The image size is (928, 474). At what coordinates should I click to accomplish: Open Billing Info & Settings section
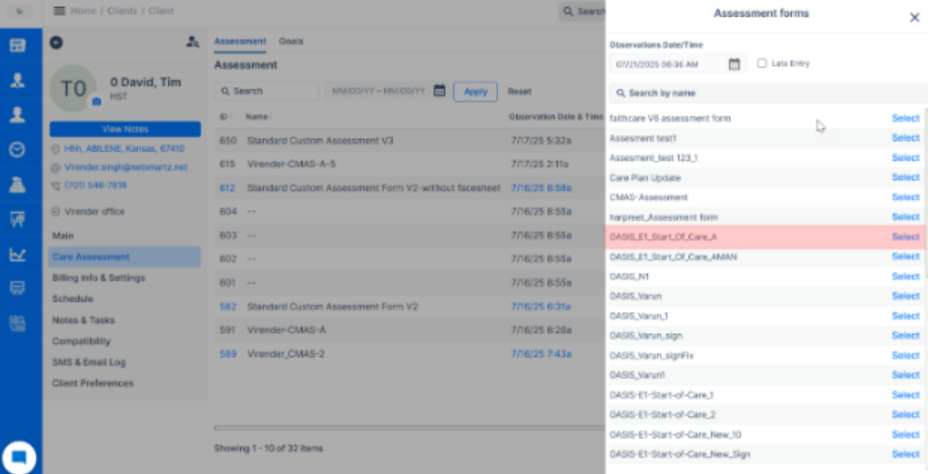tap(98, 278)
